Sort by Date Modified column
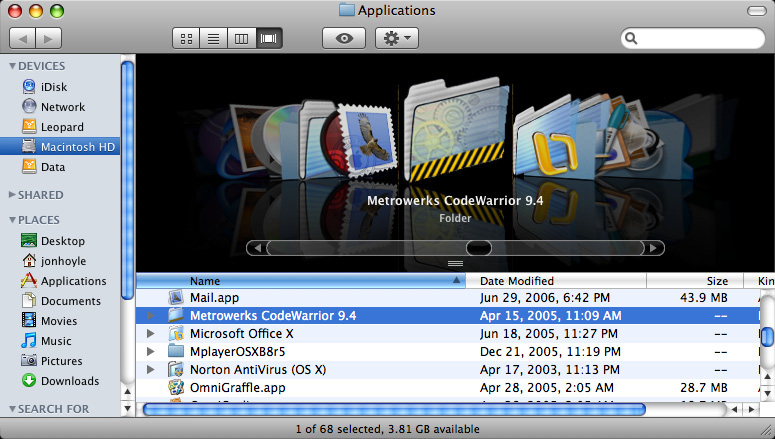Viewport: 775px width, 439px height. coord(556,281)
